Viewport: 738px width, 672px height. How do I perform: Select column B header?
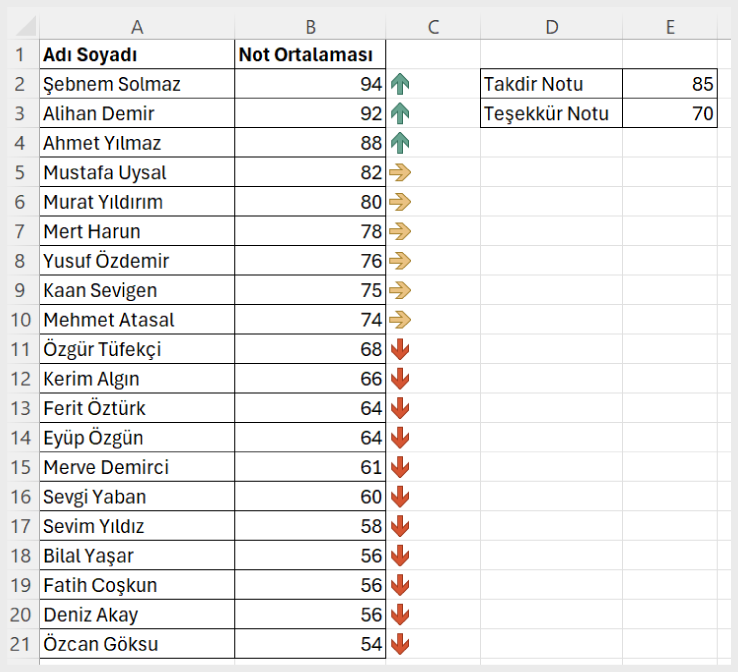click(x=310, y=27)
